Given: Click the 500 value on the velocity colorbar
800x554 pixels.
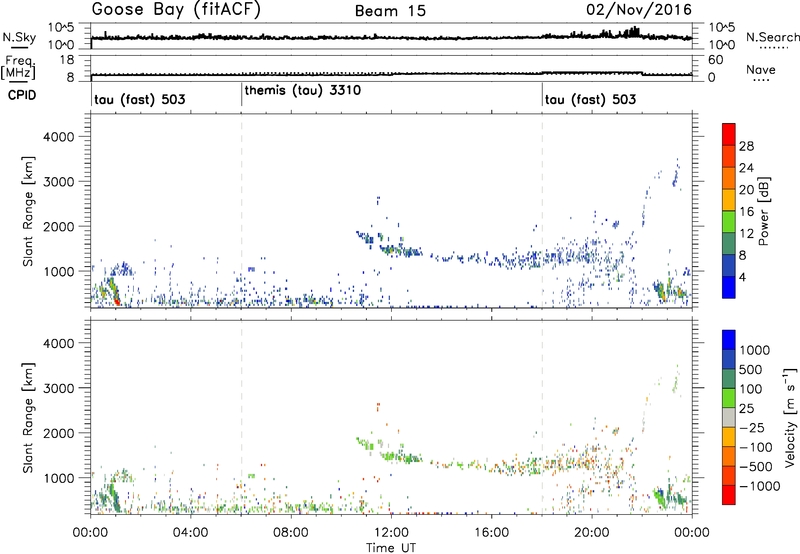Looking at the screenshot, I should click(x=750, y=369).
